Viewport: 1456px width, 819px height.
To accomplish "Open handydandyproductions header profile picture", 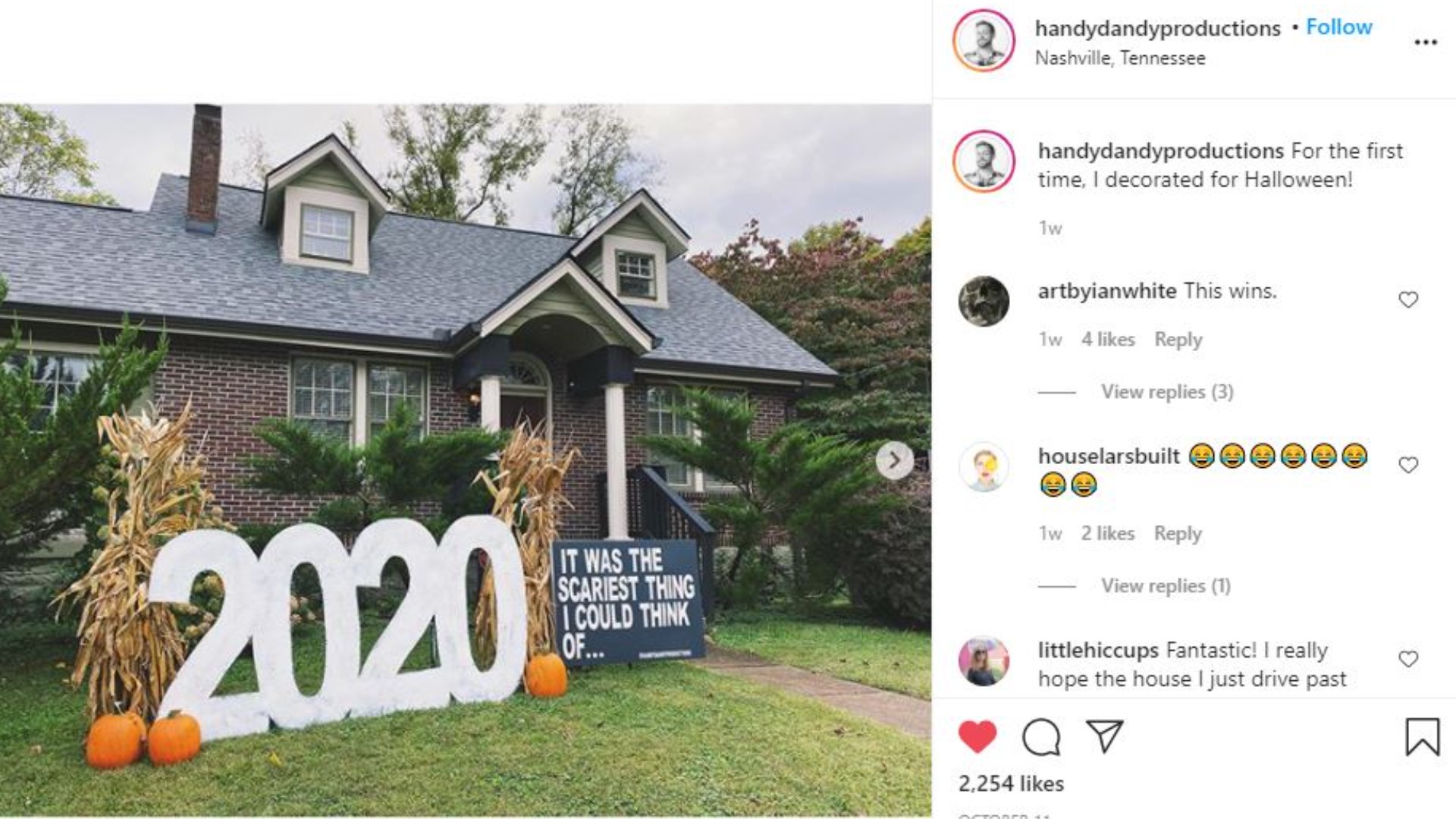I will click(x=984, y=41).
